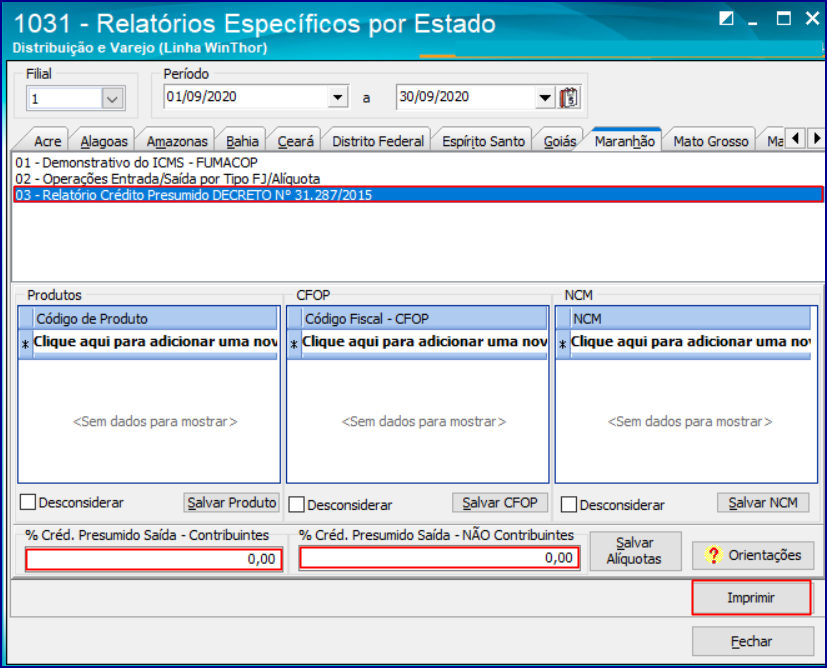Switch to the Mato Grosso tab
The width and height of the screenshot is (827, 668).
(x=710, y=141)
